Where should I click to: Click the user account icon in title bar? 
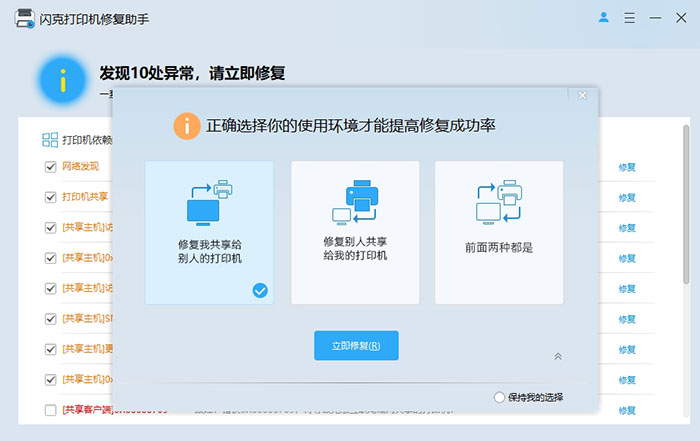603,17
